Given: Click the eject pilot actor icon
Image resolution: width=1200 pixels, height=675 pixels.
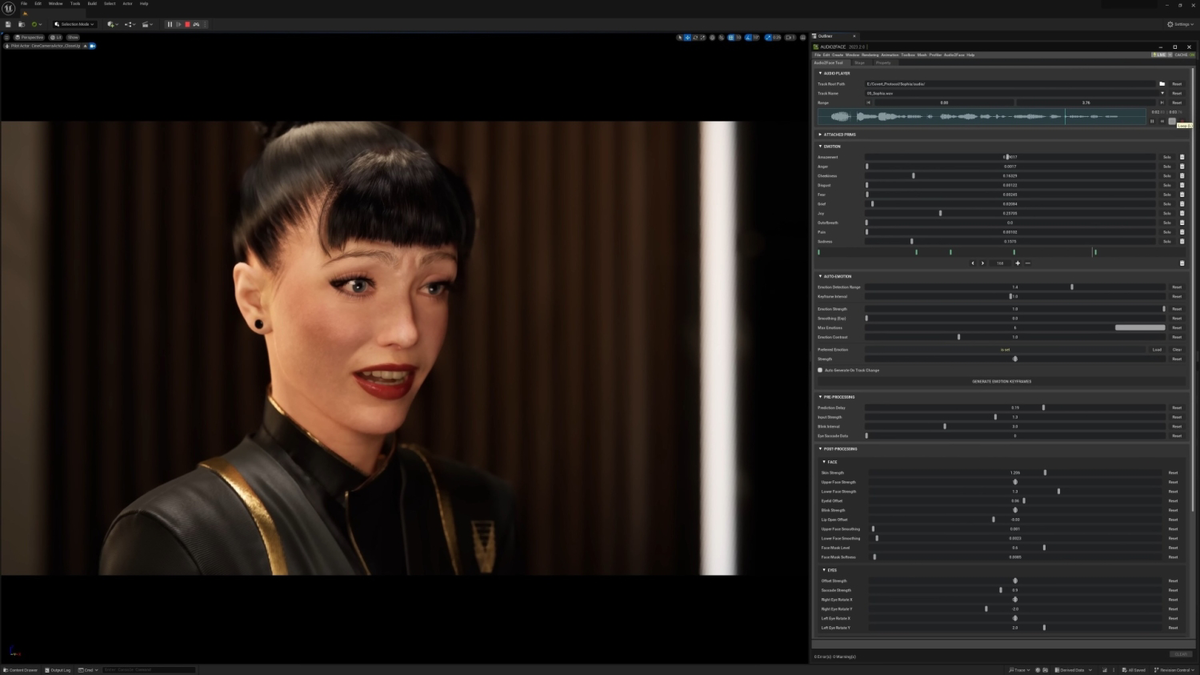Looking at the screenshot, I should 85,45.
